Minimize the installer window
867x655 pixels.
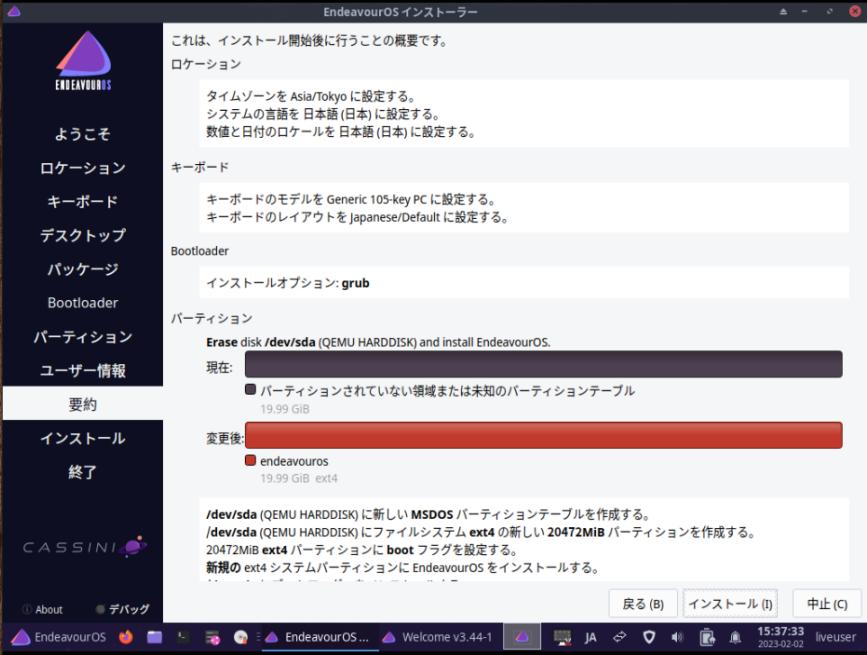click(805, 12)
